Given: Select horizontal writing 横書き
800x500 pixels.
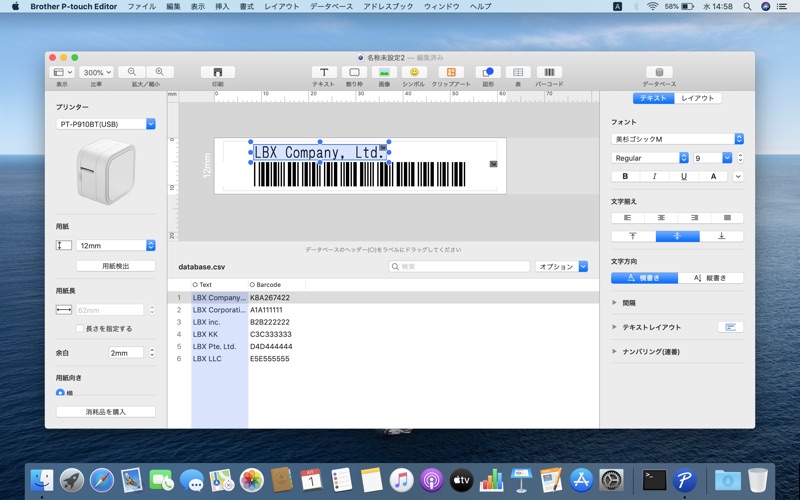Looking at the screenshot, I should pyautogui.click(x=644, y=278).
